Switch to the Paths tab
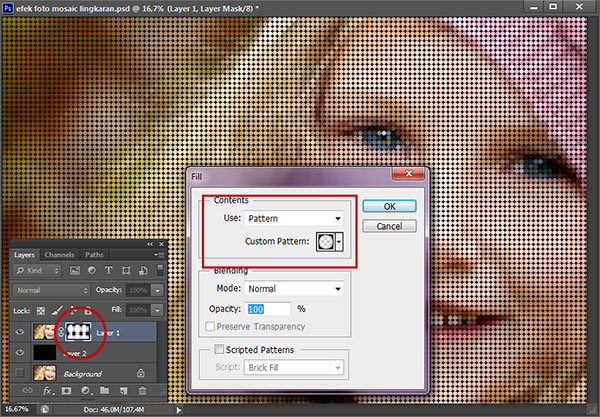Viewport: 600px width, 417px height. click(94, 255)
